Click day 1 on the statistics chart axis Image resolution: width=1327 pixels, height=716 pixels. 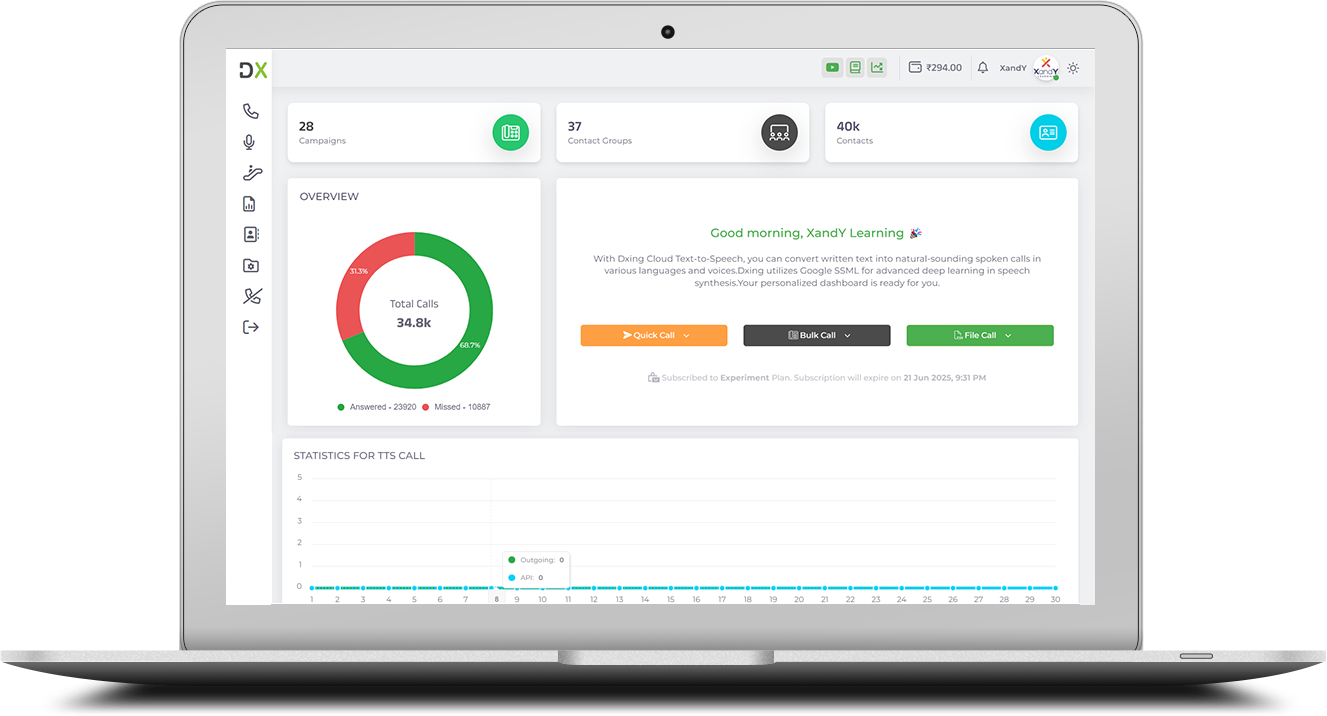[x=312, y=600]
